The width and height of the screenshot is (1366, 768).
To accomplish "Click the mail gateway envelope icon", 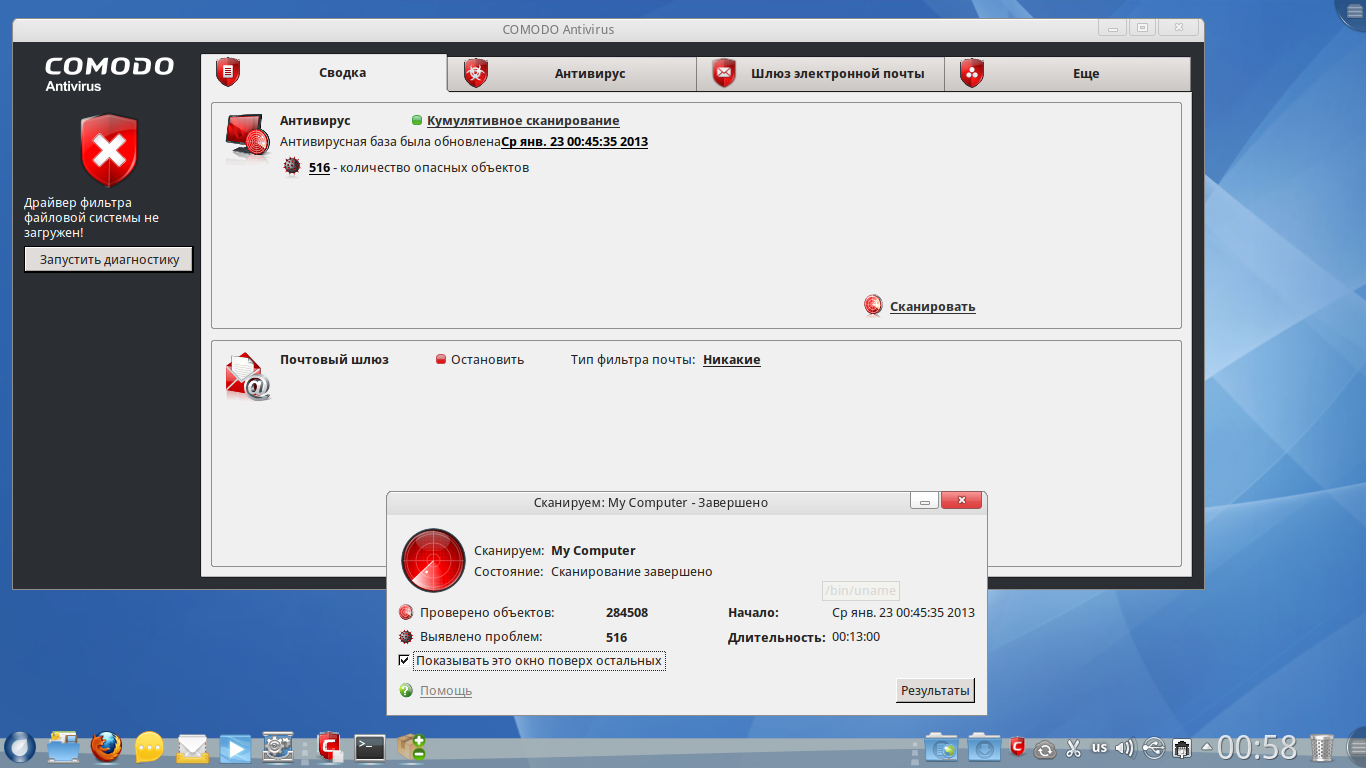I will (x=248, y=377).
